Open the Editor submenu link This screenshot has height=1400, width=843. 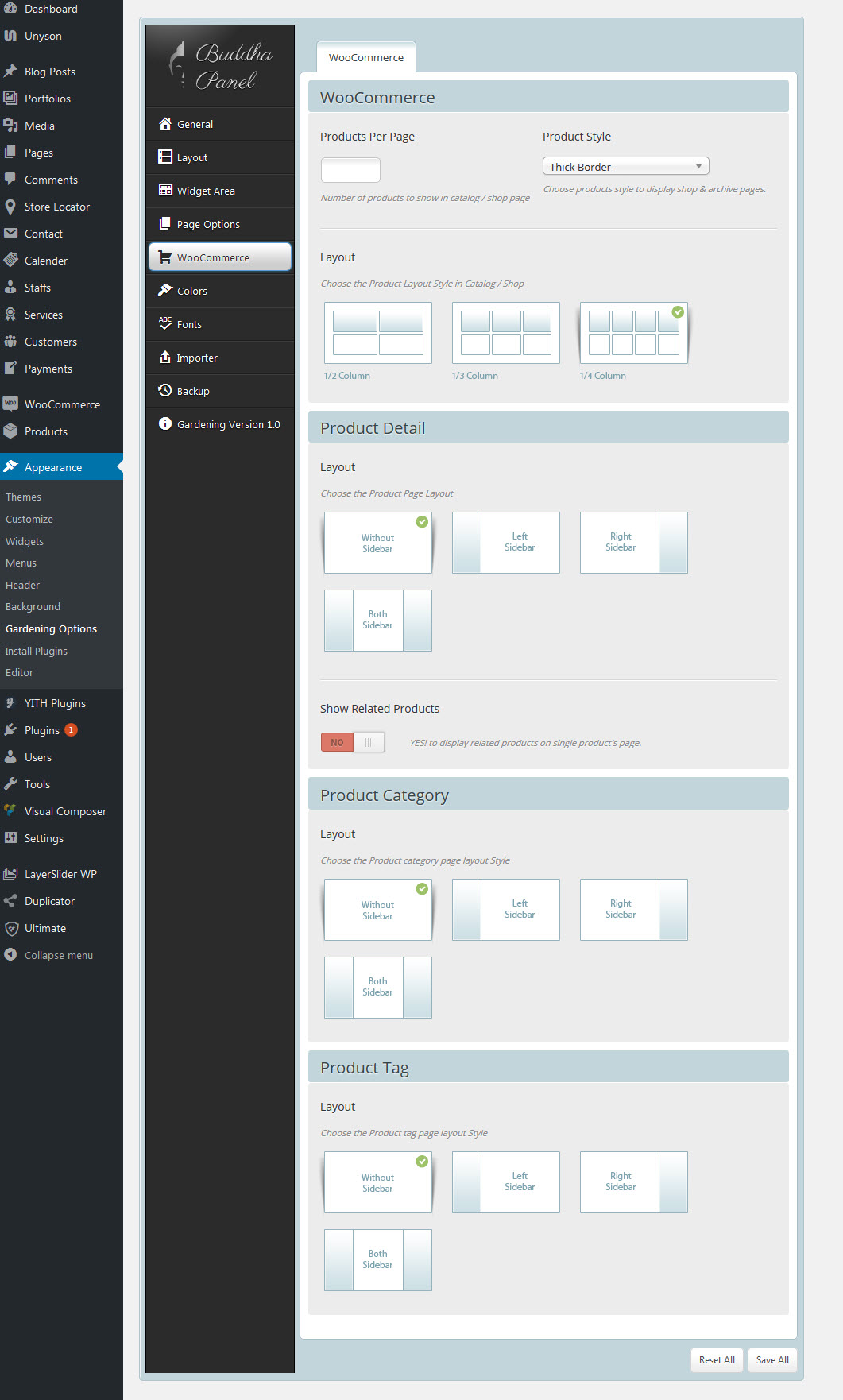19,672
